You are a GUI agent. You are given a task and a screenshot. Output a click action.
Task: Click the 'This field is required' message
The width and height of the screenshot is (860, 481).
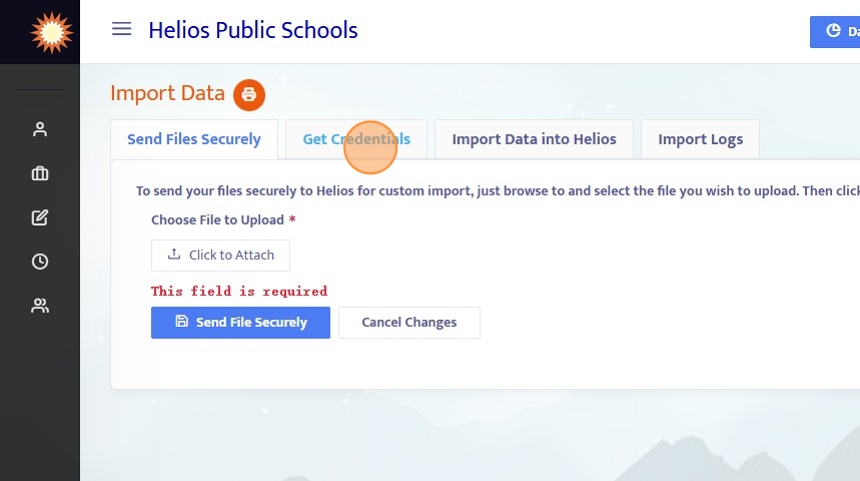(239, 291)
